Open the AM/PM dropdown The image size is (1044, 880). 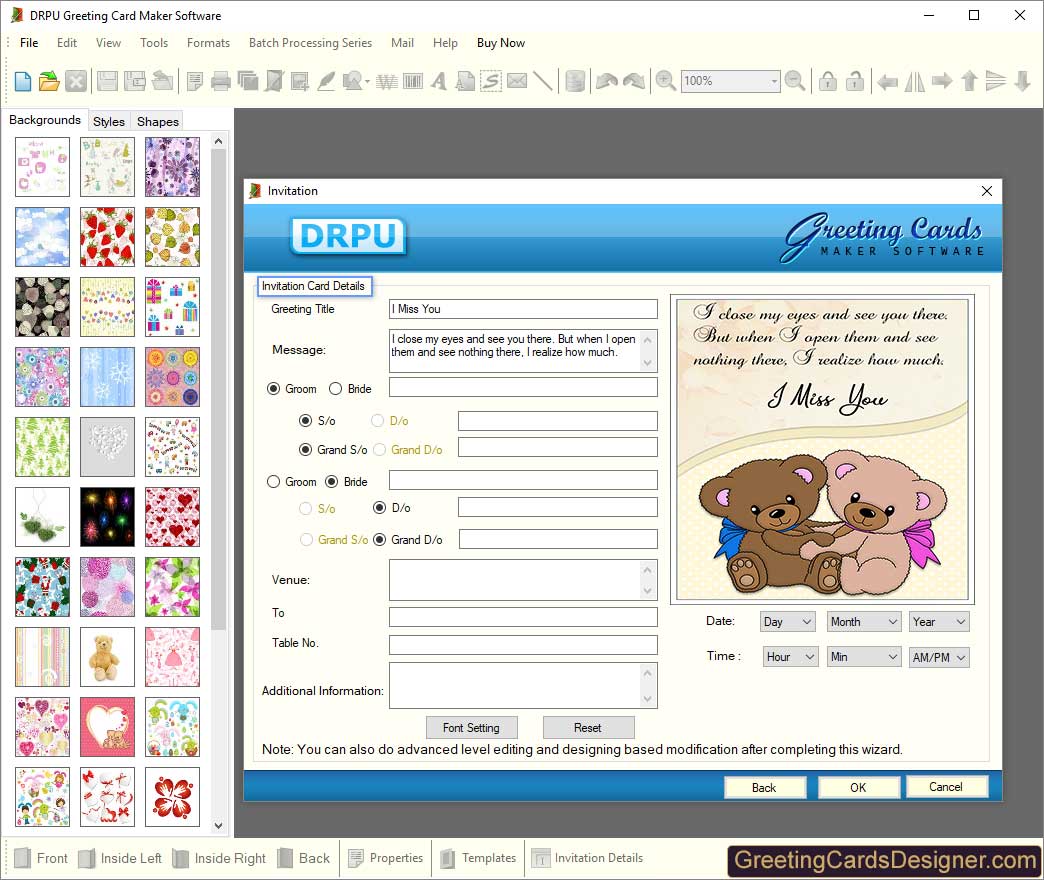tap(939, 657)
